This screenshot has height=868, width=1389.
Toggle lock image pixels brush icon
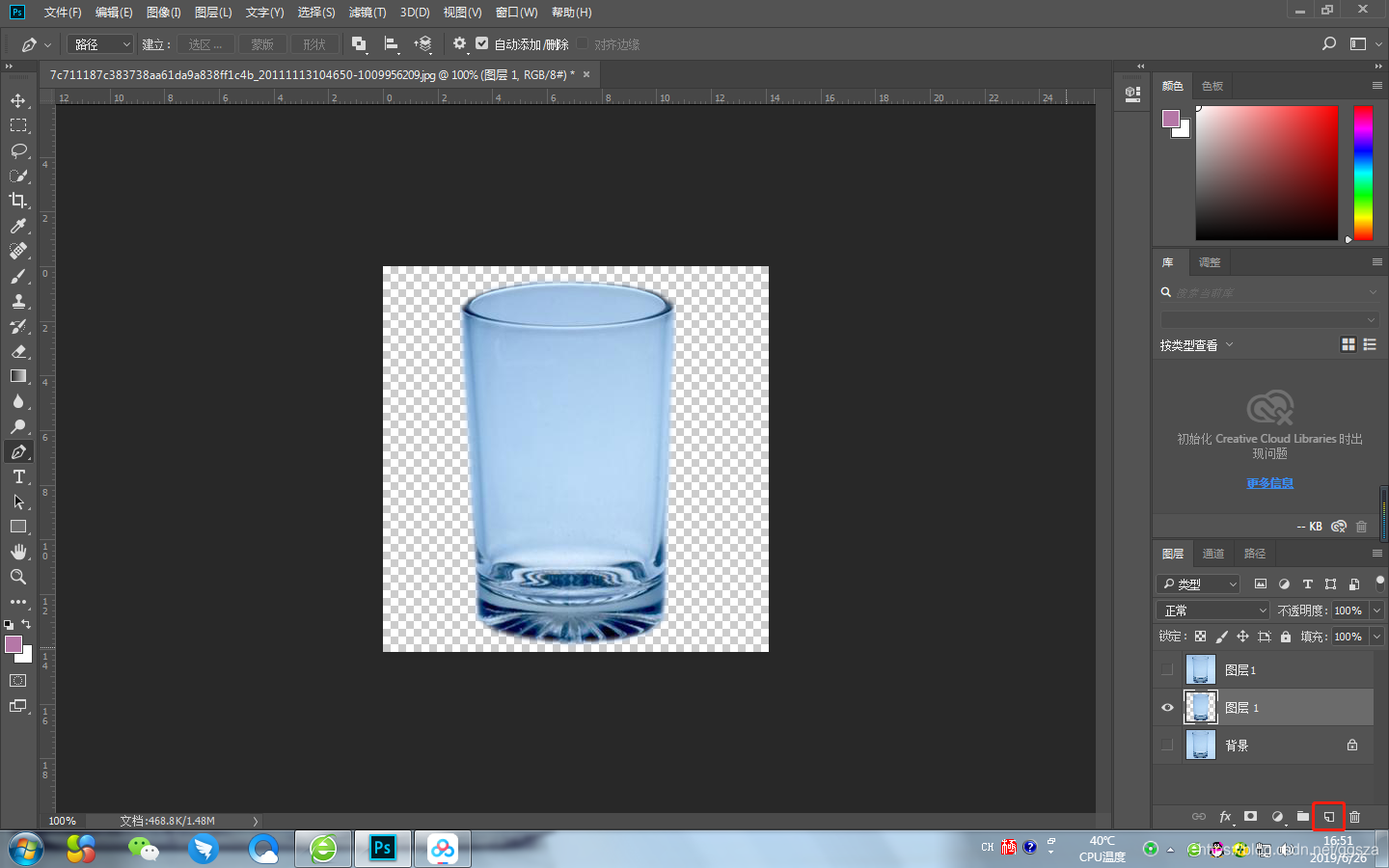(x=1222, y=637)
